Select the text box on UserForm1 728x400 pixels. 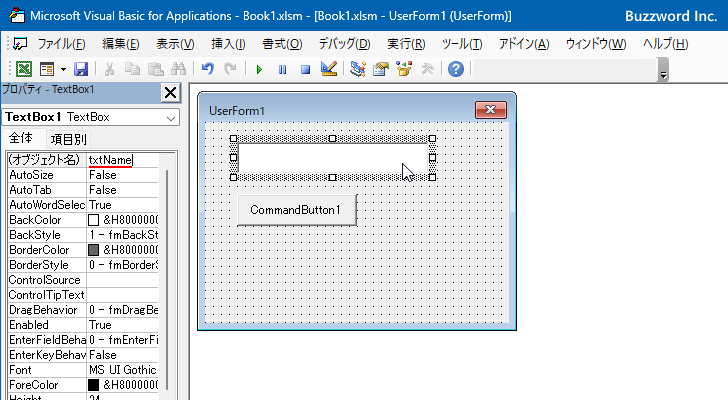pyautogui.click(x=332, y=158)
